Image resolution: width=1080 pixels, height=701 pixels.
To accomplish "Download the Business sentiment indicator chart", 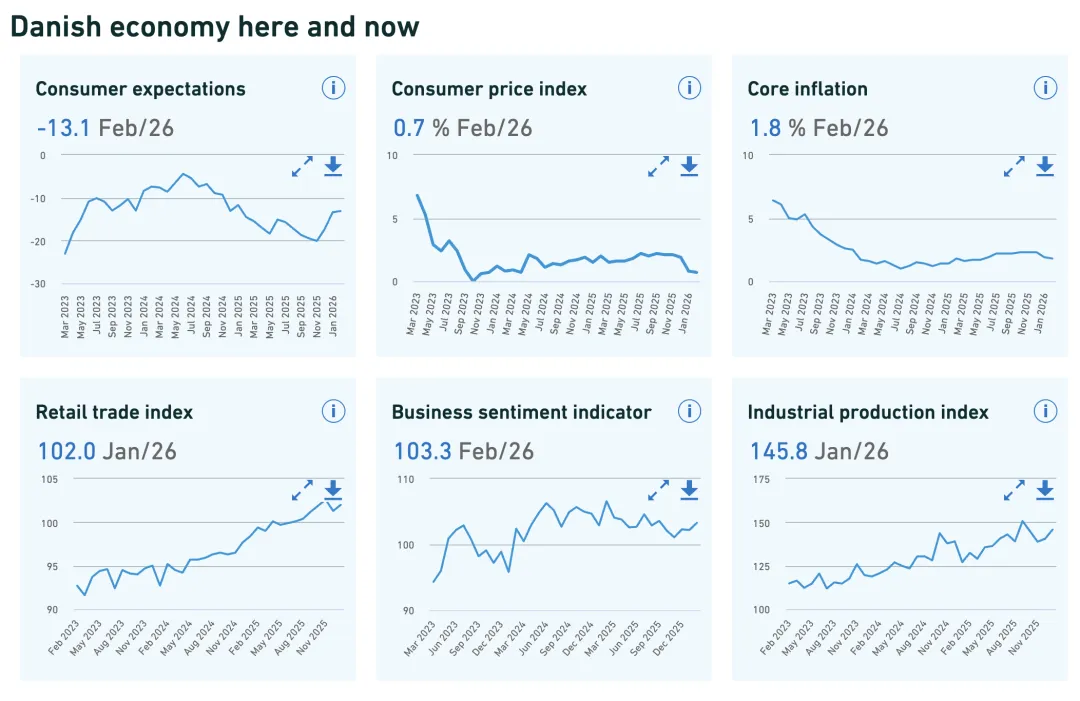I will click(689, 489).
